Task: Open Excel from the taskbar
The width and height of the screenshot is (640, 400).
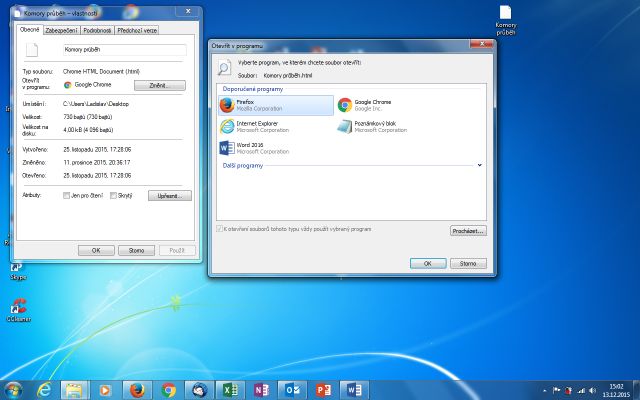Action: pyautogui.click(x=228, y=389)
